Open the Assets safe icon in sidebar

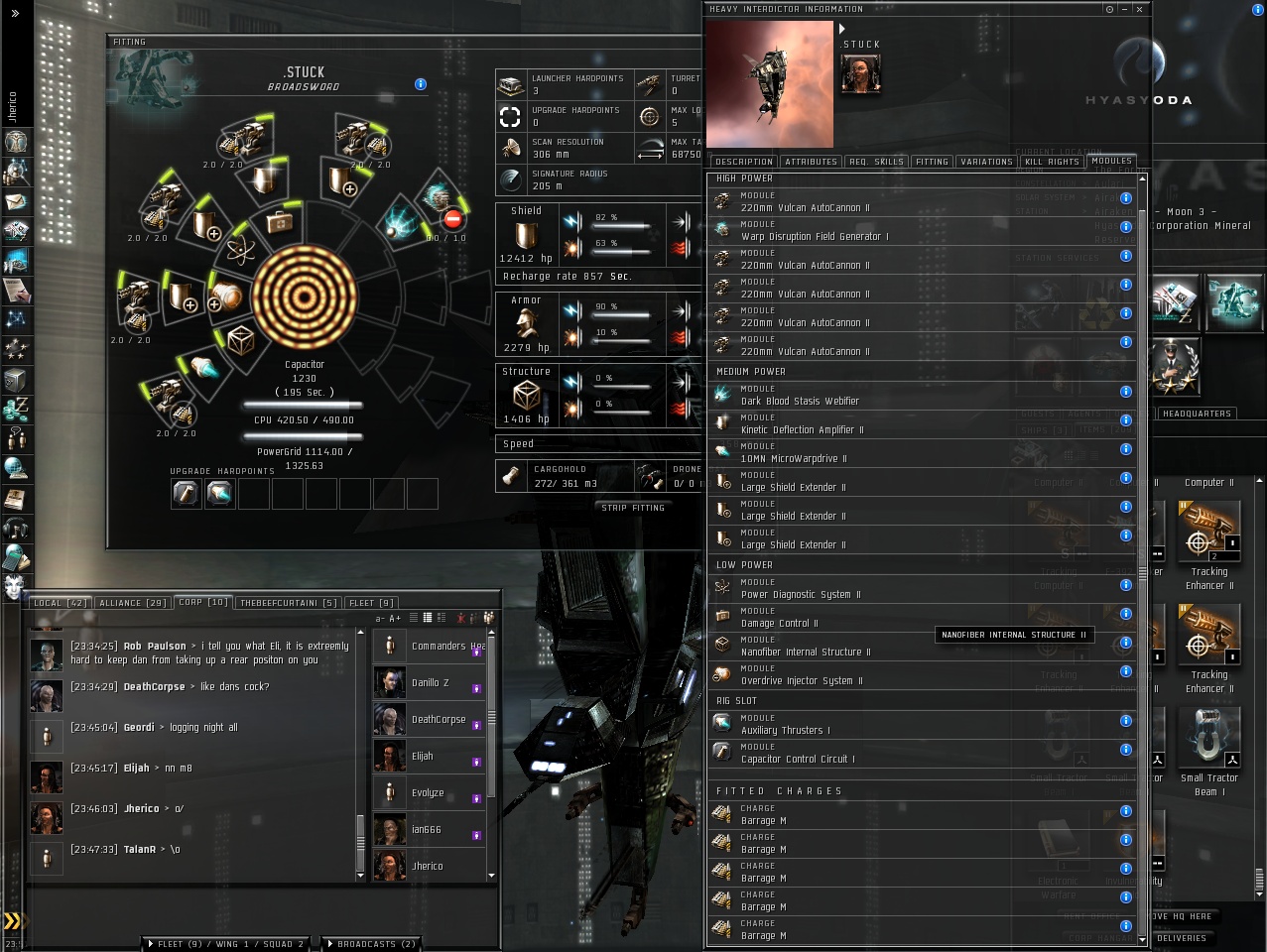(16, 379)
